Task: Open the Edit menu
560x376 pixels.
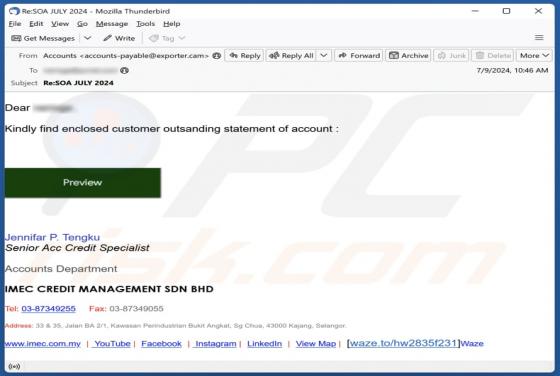Action: click(36, 24)
